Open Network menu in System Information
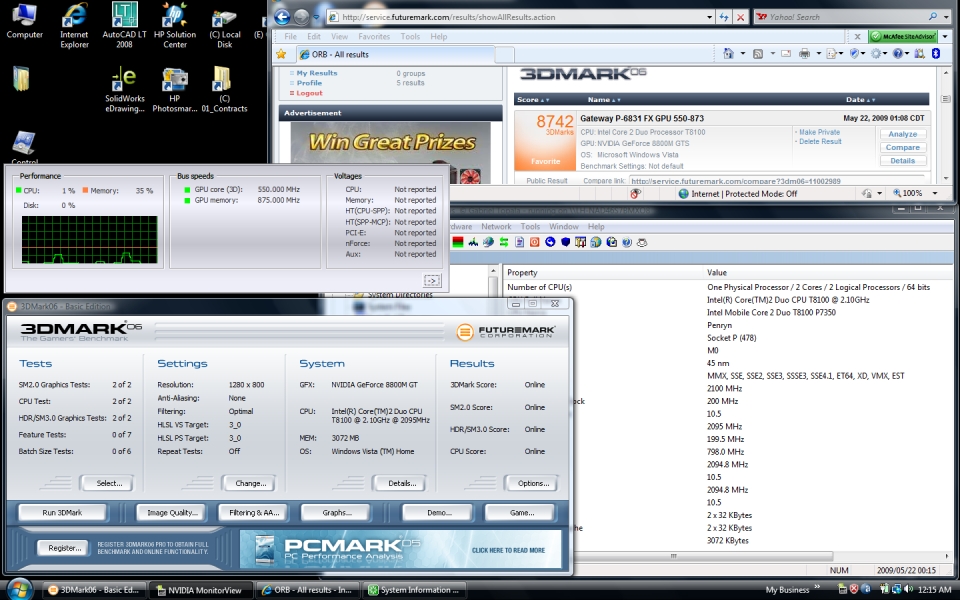The width and height of the screenshot is (960, 600). (496, 226)
